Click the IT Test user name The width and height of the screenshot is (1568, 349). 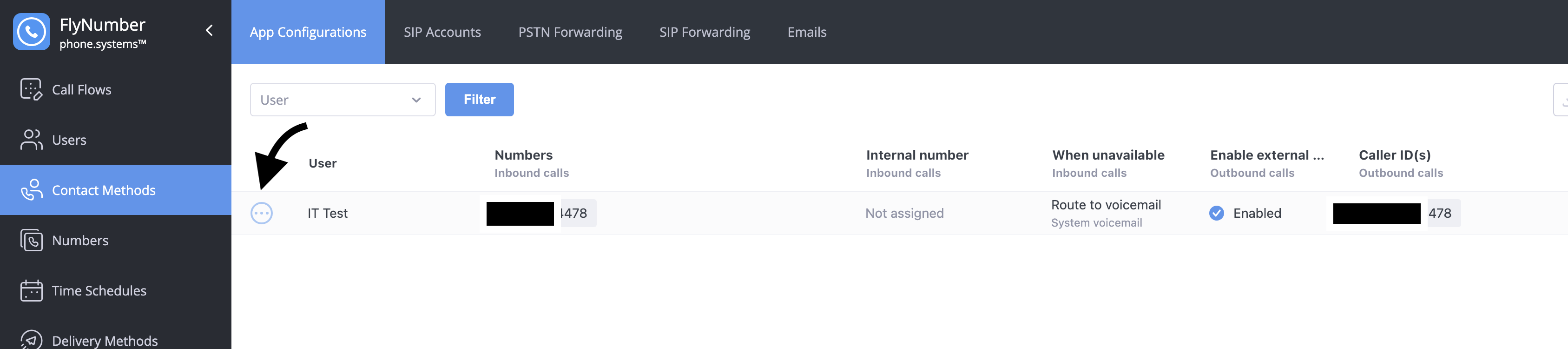point(328,213)
